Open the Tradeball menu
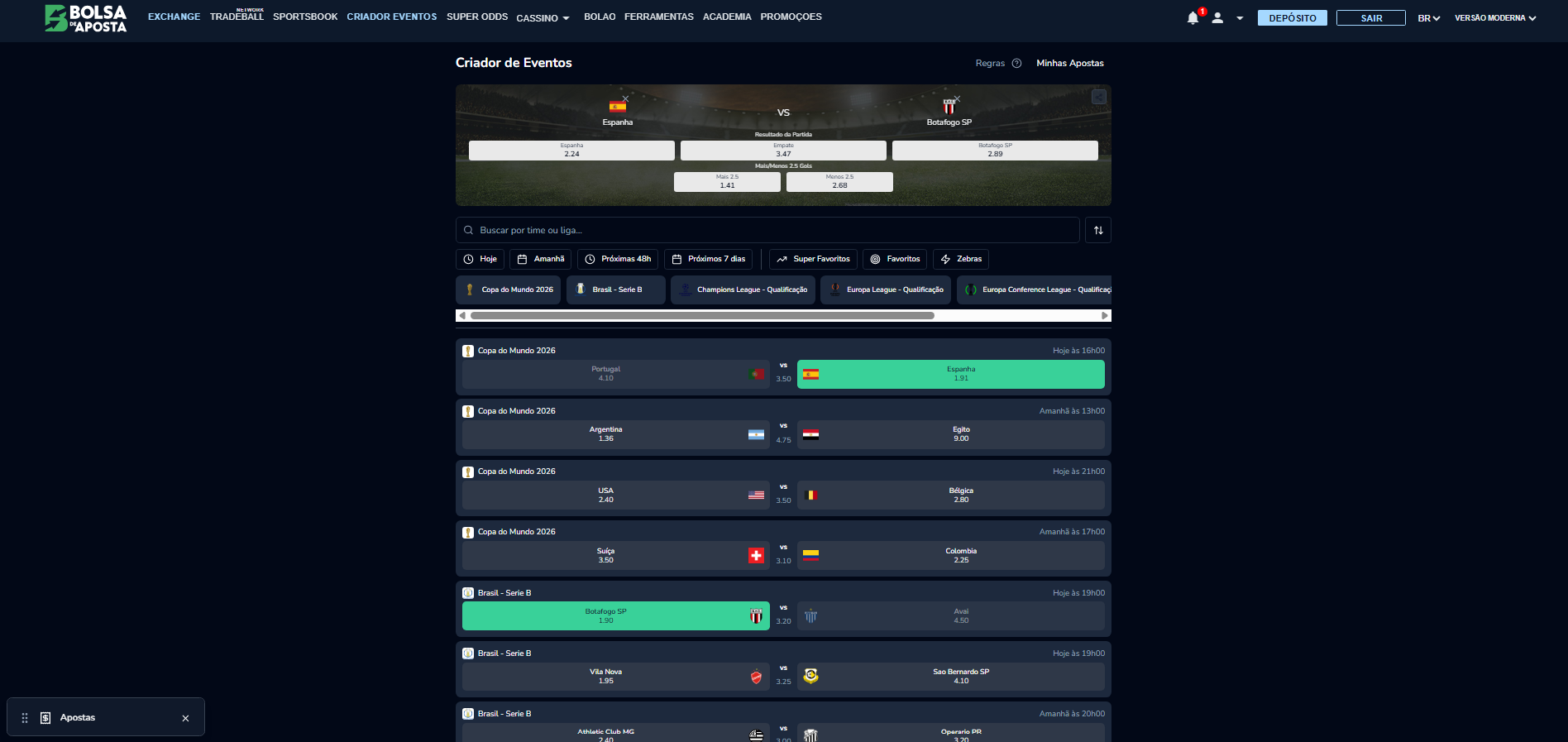 (x=237, y=17)
